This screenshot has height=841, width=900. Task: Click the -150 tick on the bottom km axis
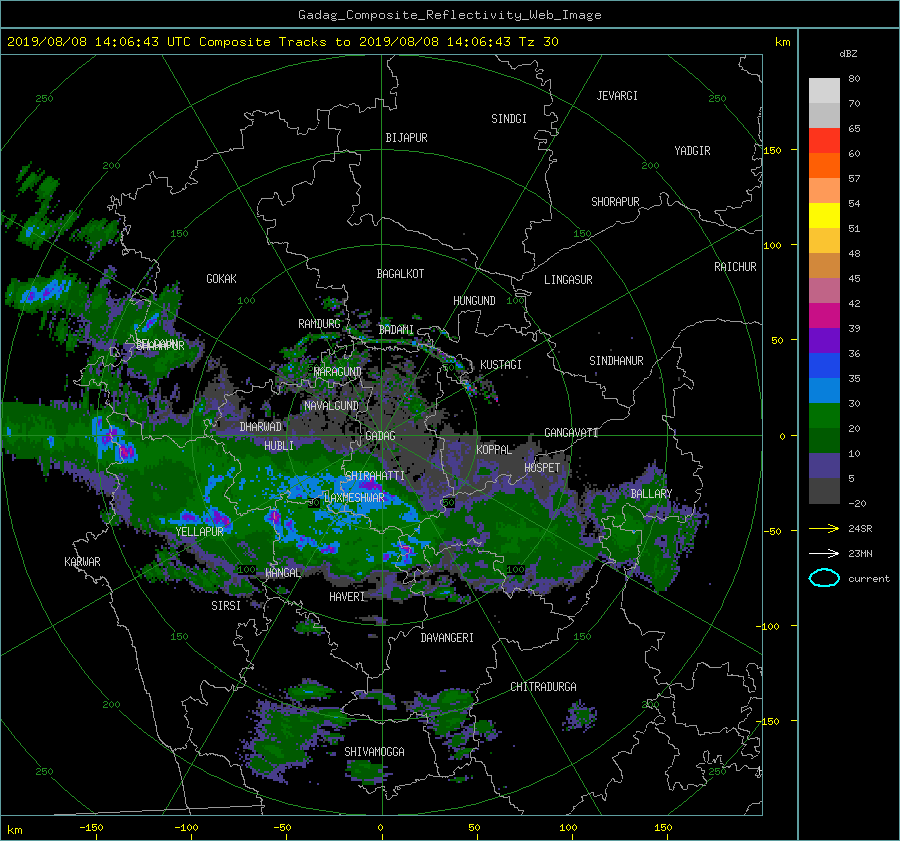coord(91,827)
